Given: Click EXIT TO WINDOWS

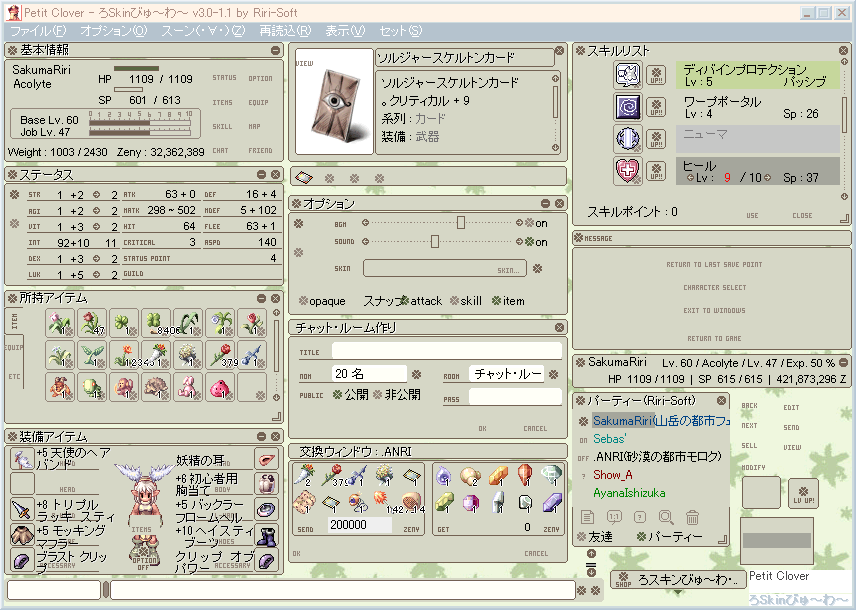Looking at the screenshot, I should point(714,310).
